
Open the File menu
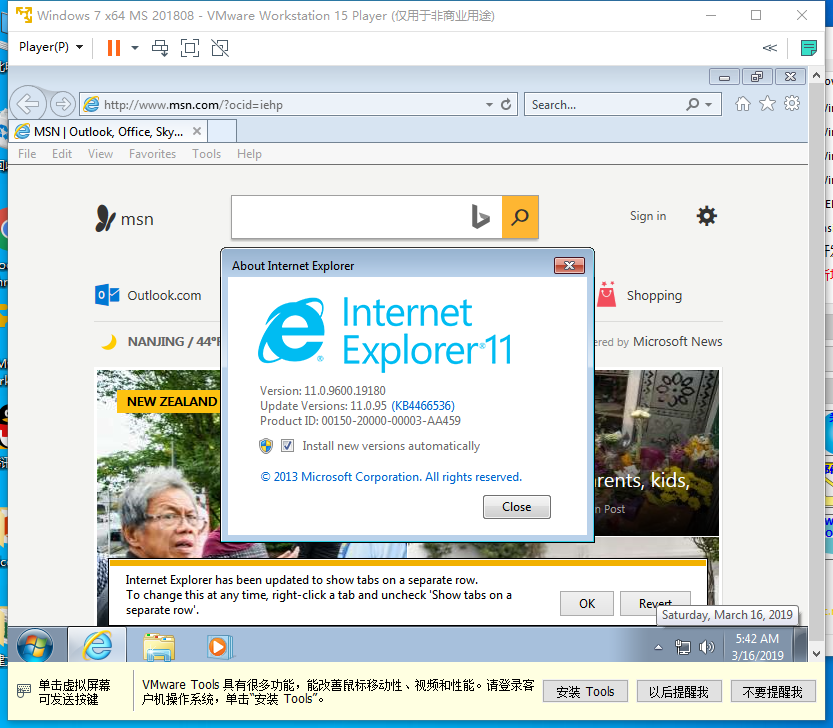point(27,154)
